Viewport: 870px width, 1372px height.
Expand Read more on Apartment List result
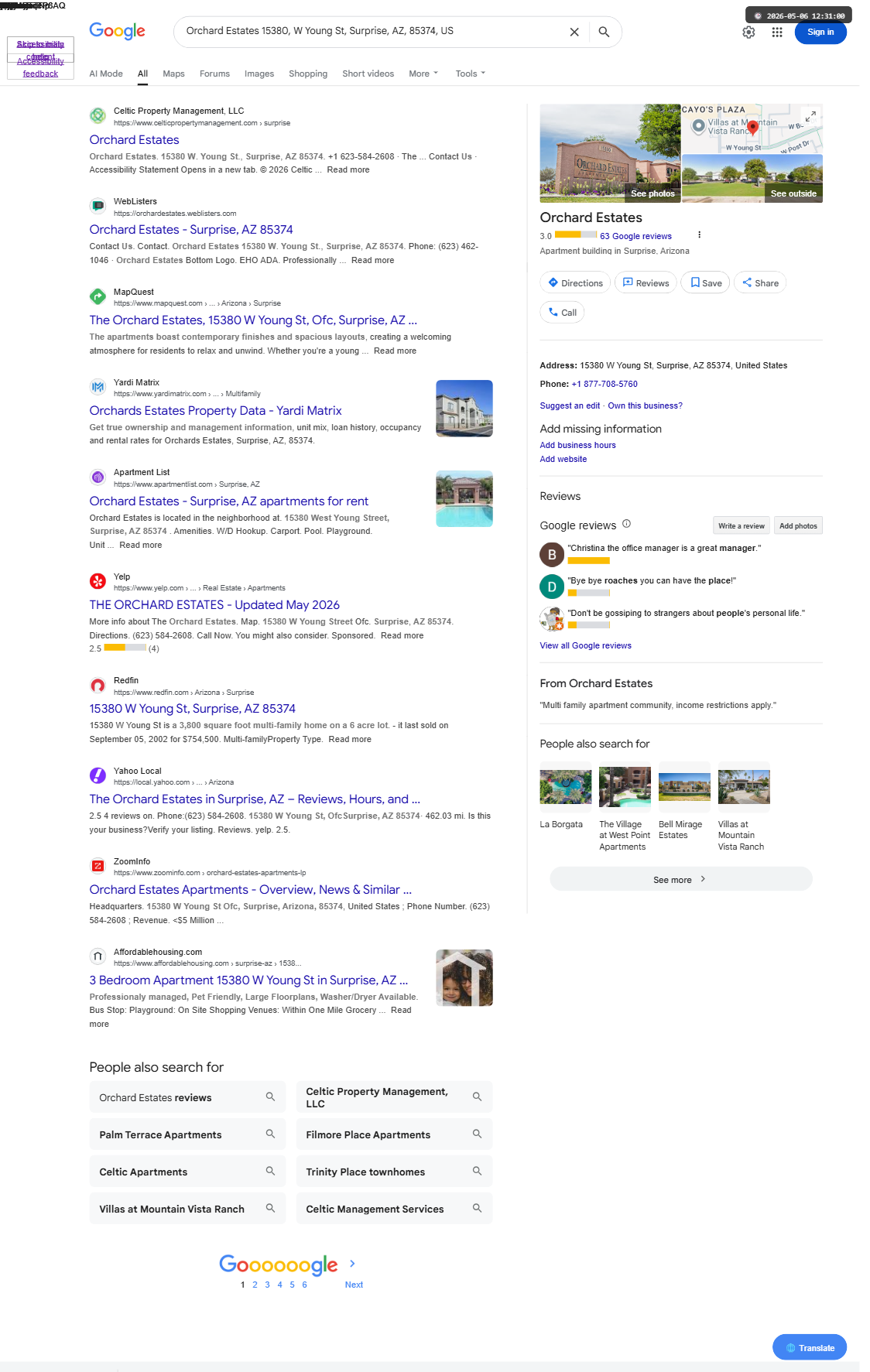pos(141,546)
